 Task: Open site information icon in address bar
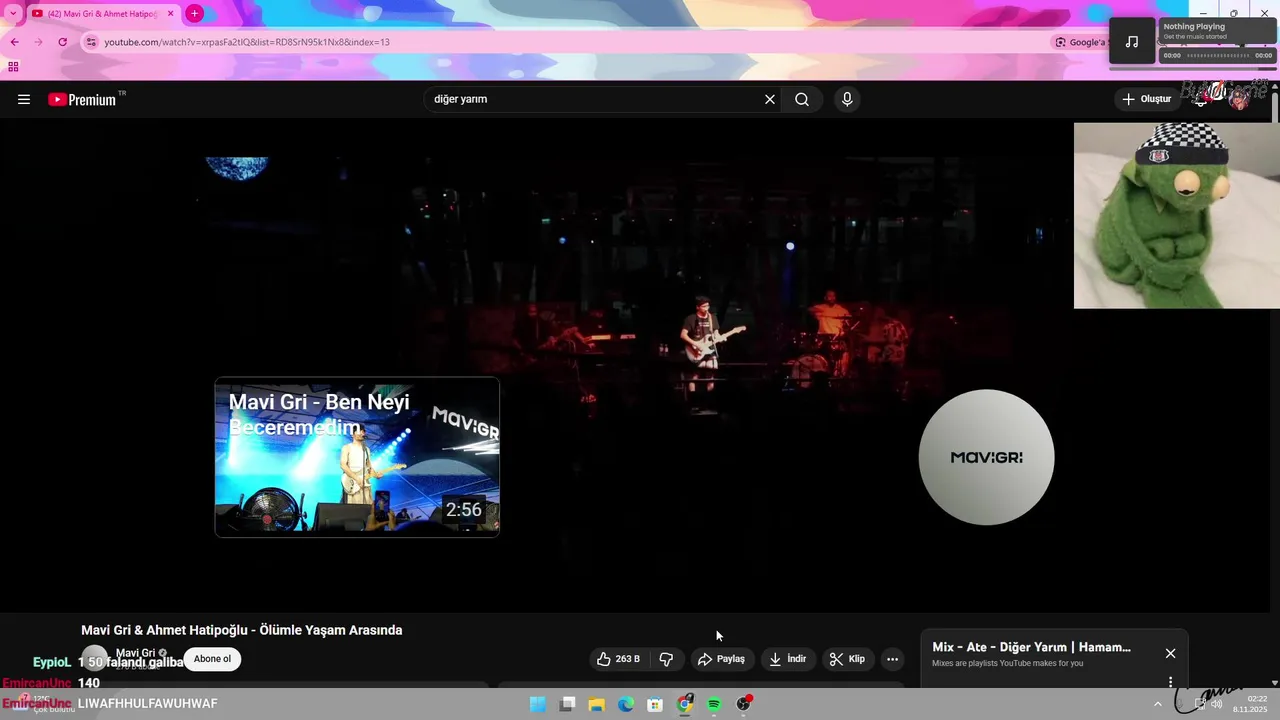pyautogui.click(x=91, y=42)
